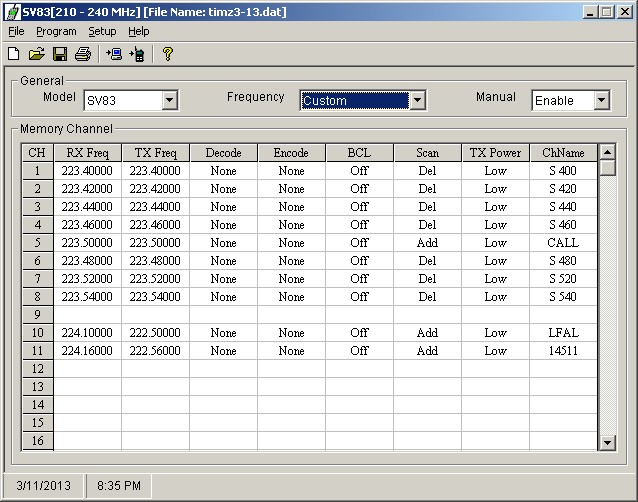Open the Program menu
Viewport: 638px width, 502px height.
(x=56, y=31)
